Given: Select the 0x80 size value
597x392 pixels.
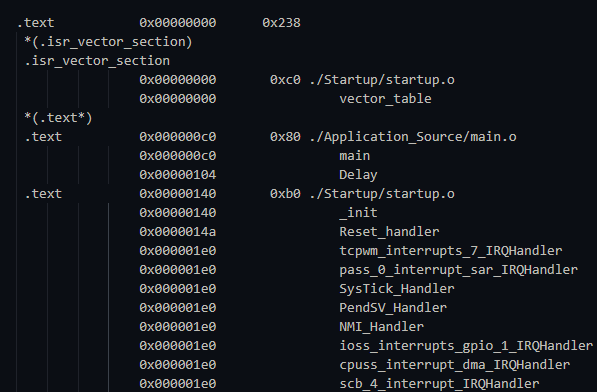Looking at the screenshot, I should (285, 137).
